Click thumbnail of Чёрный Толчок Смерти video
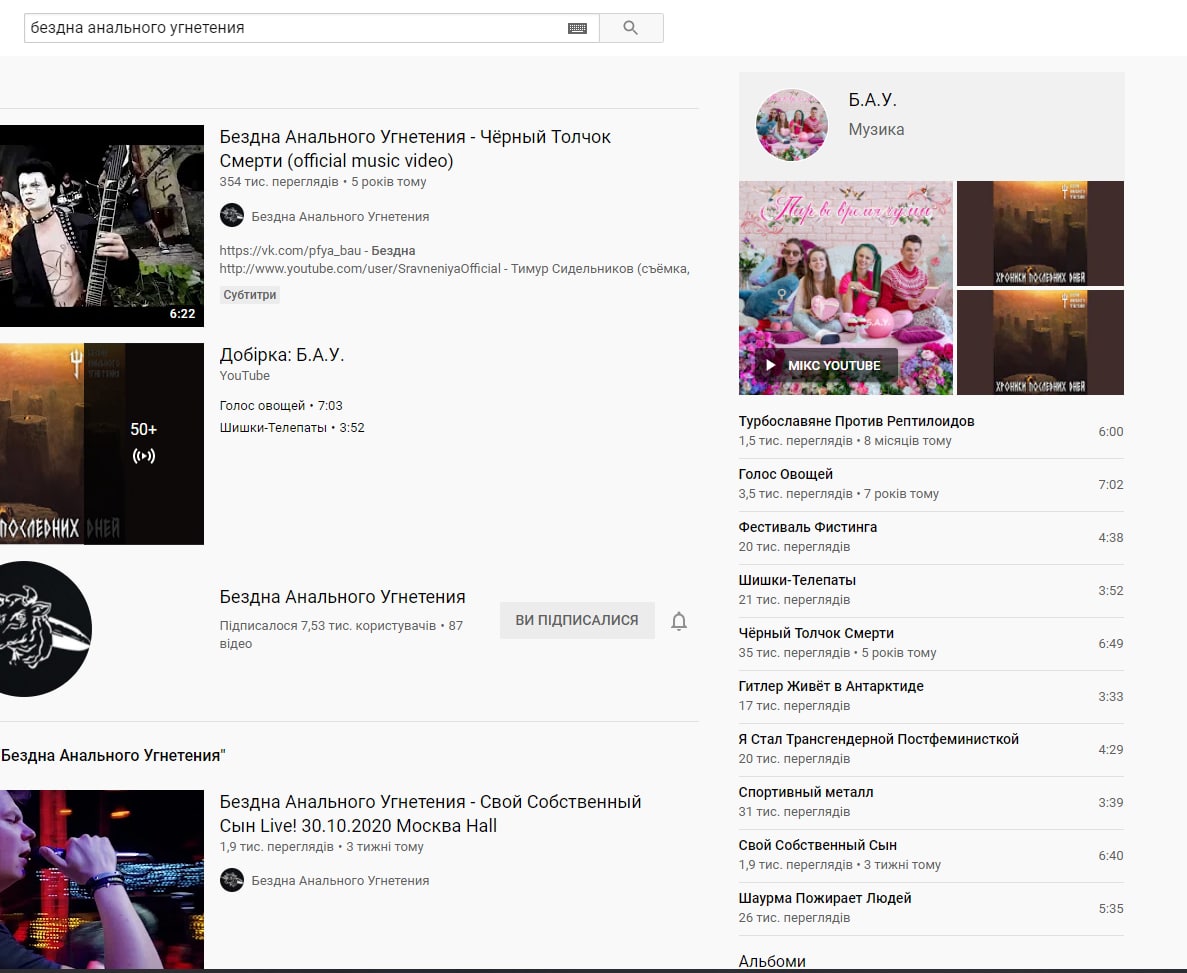The image size is (1187, 973). [x=102, y=226]
